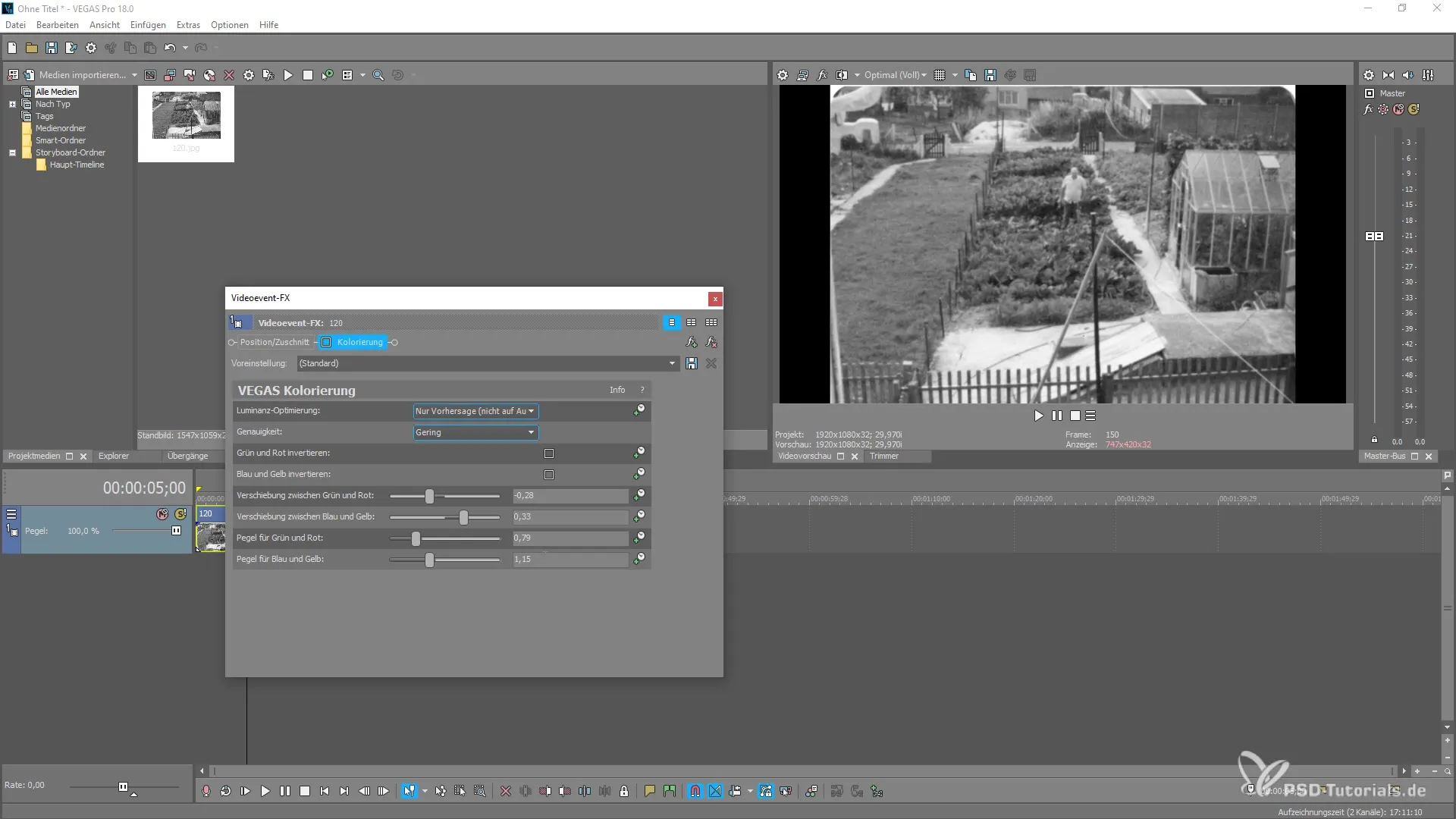Open the Genauigkeit dropdown set to Gering
Viewport: 1456px width, 819px height.
tap(475, 432)
